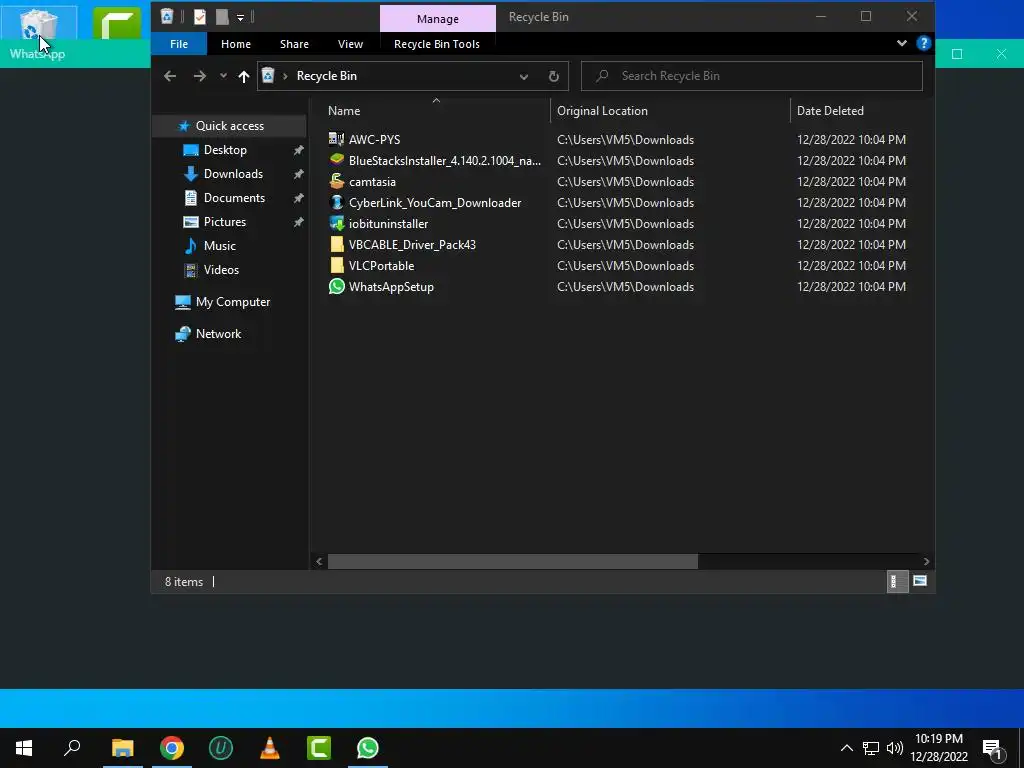The width and height of the screenshot is (1024, 768).
Task: Open the Windows Start menu
Action: [x=24, y=748]
